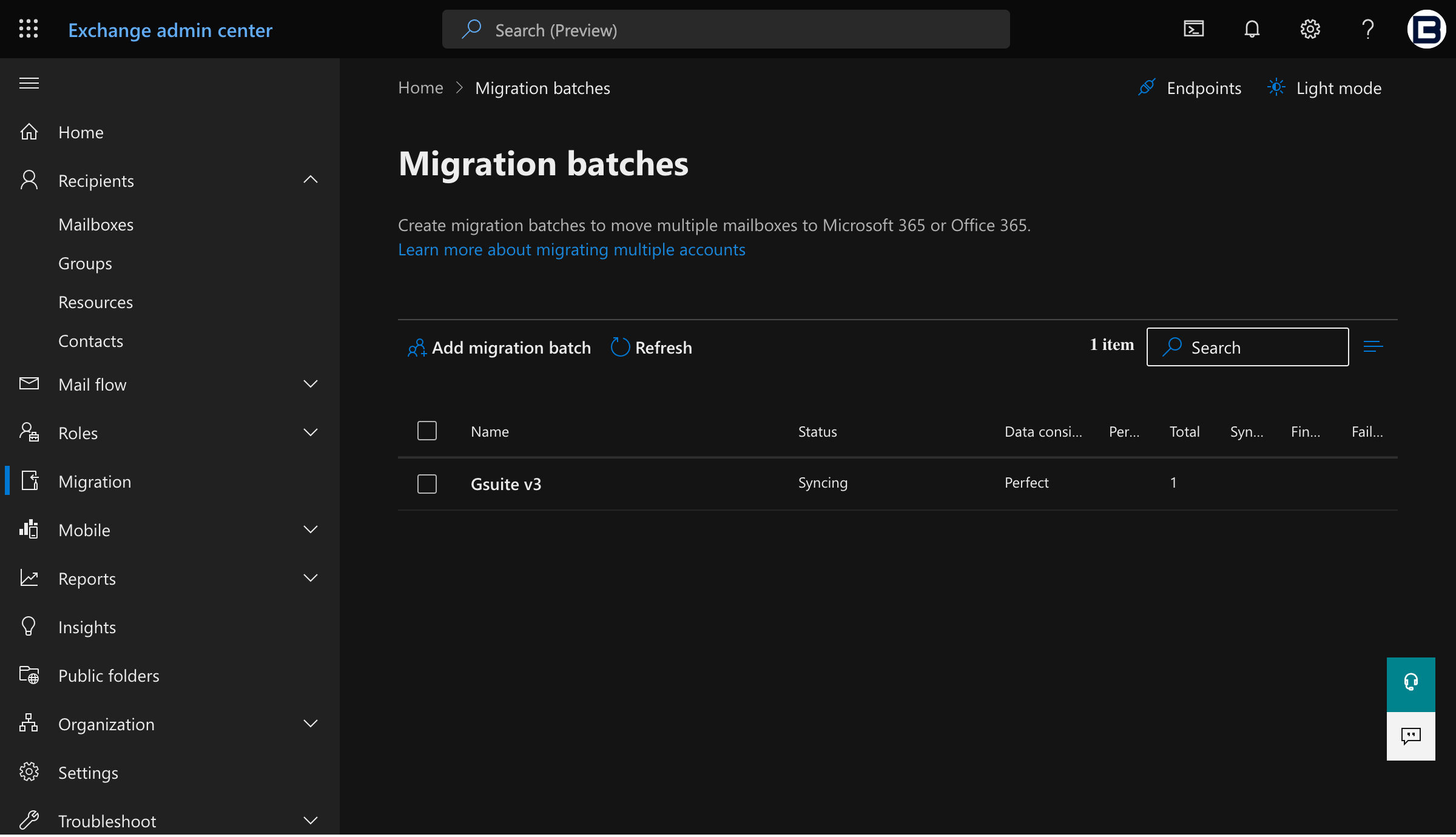The image size is (1456, 837).
Task: Expand the Troubleshoot section chevron
Action: tap(311, 821)
